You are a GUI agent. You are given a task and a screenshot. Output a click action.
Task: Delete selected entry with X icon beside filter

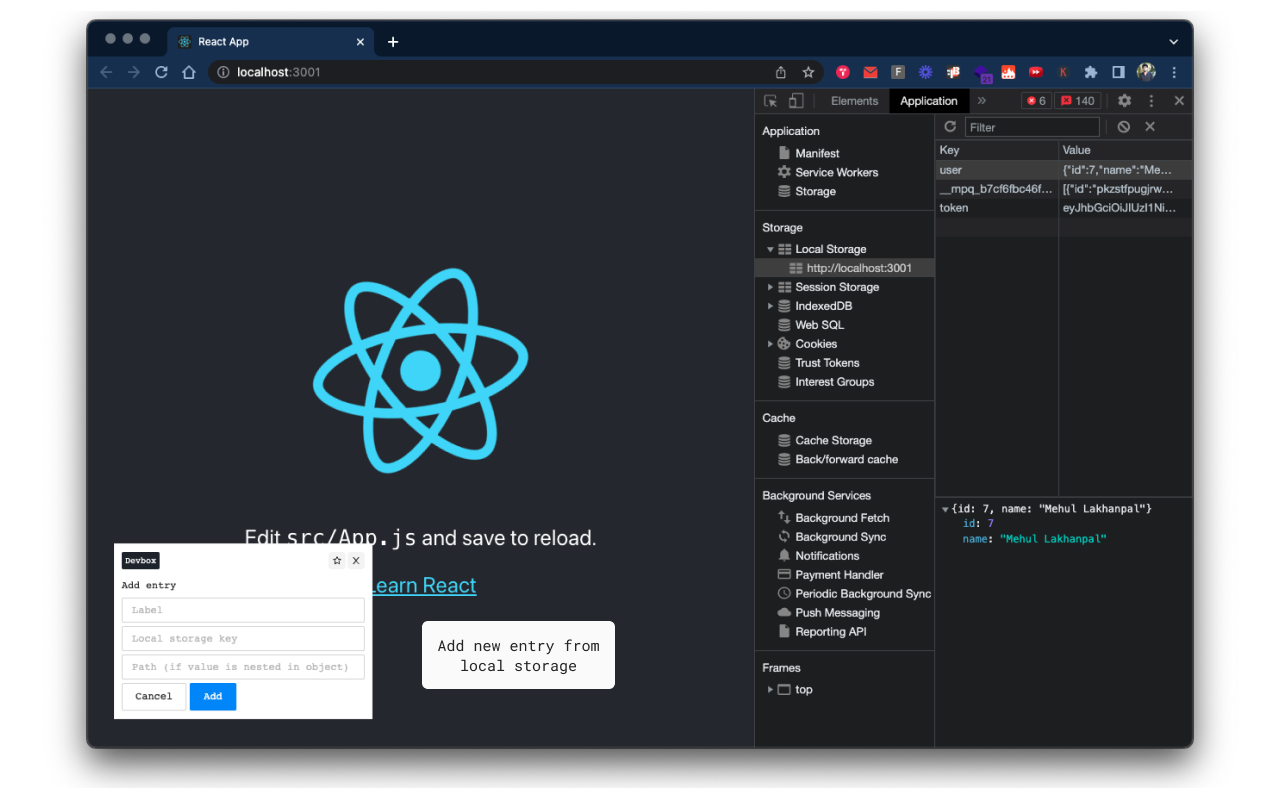pos(1150,127)
